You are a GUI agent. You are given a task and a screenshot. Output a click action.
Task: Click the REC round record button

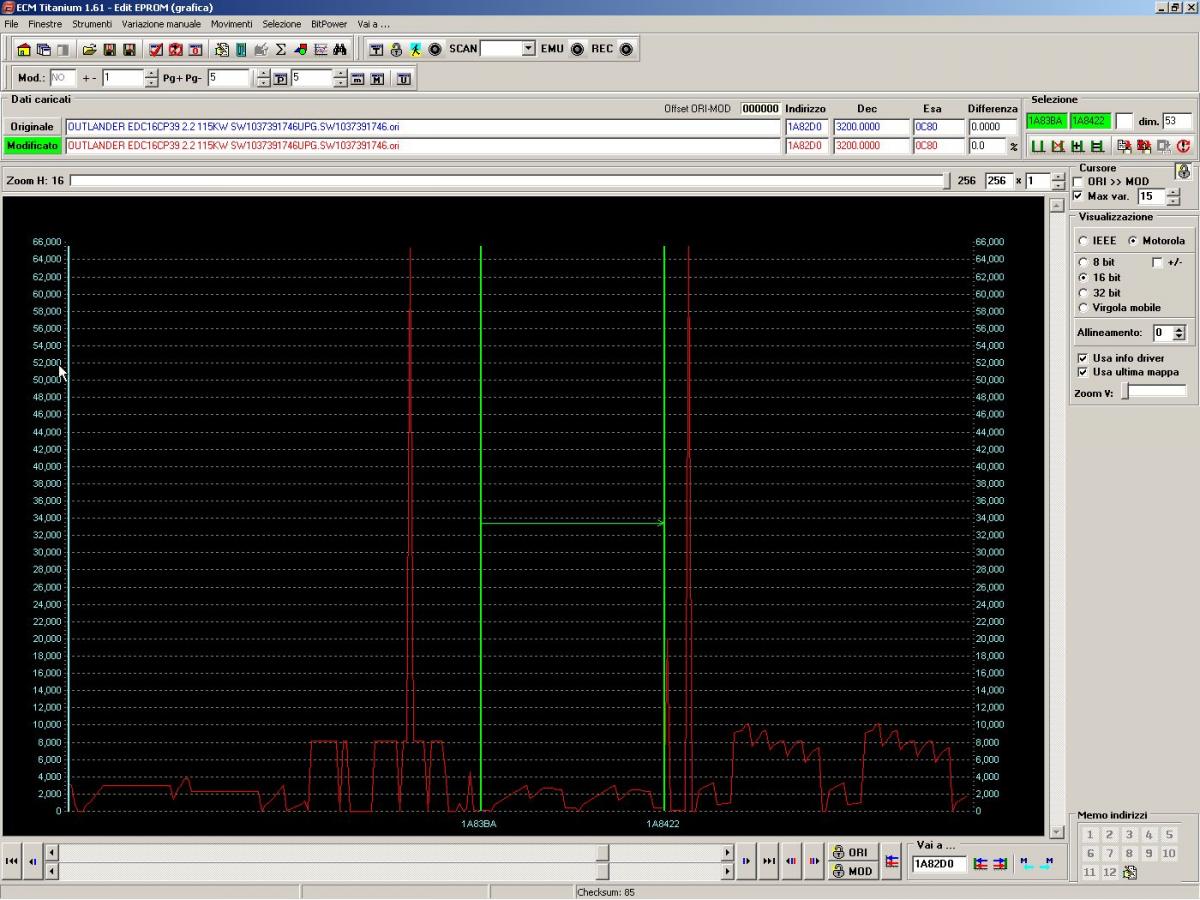tap(626, 49)
